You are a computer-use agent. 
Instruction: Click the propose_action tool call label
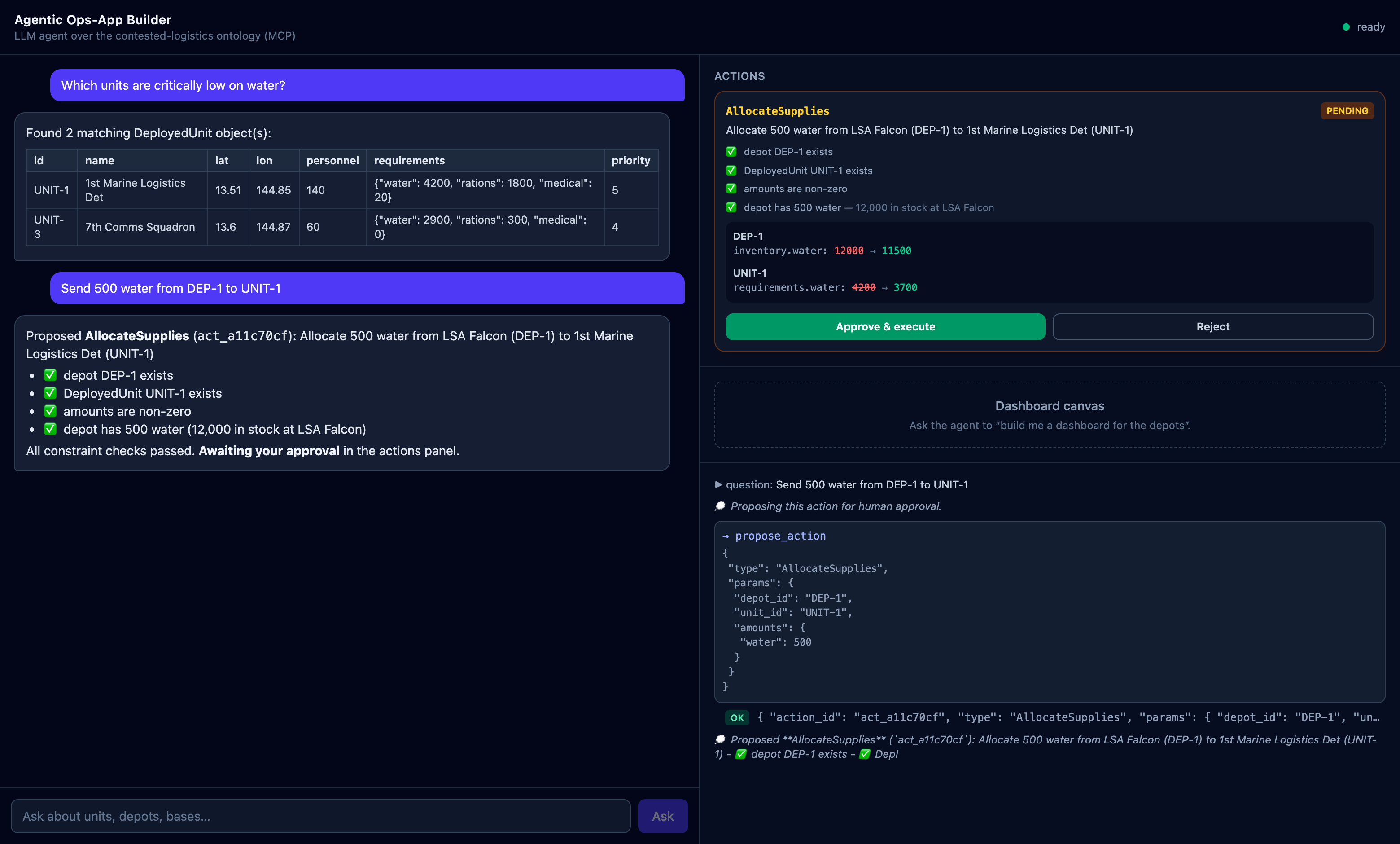tap(780, 536)
